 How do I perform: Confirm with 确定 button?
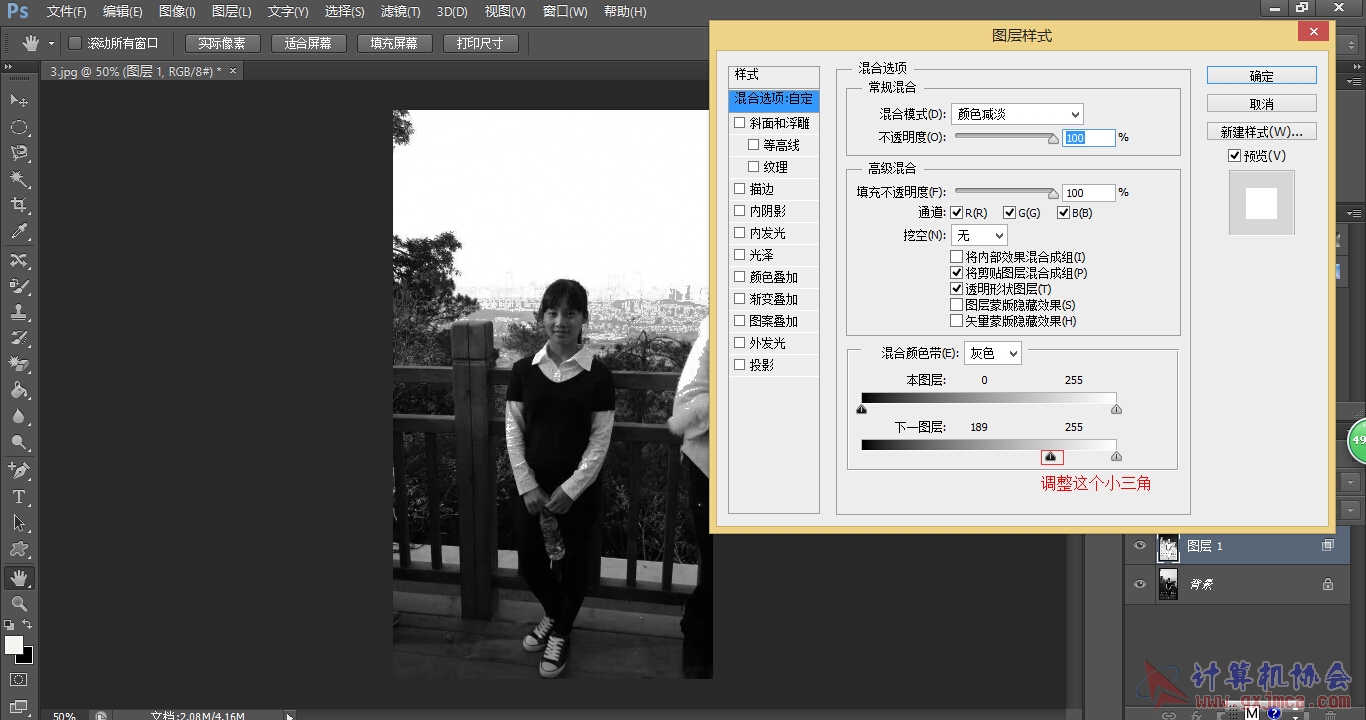pyautogui.click(x=1262, y=76)
